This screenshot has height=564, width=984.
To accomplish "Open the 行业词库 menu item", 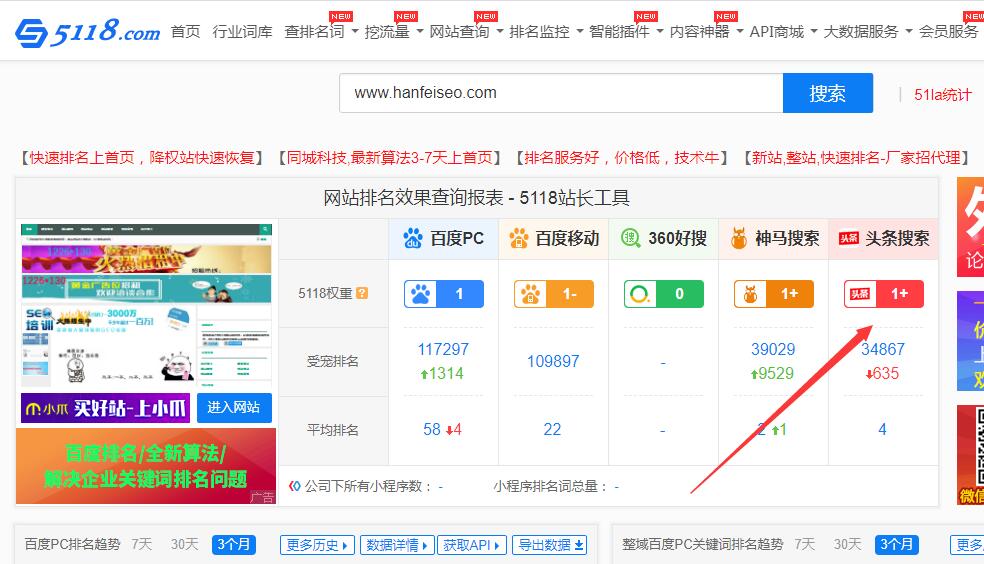I will tap(242, 31).
